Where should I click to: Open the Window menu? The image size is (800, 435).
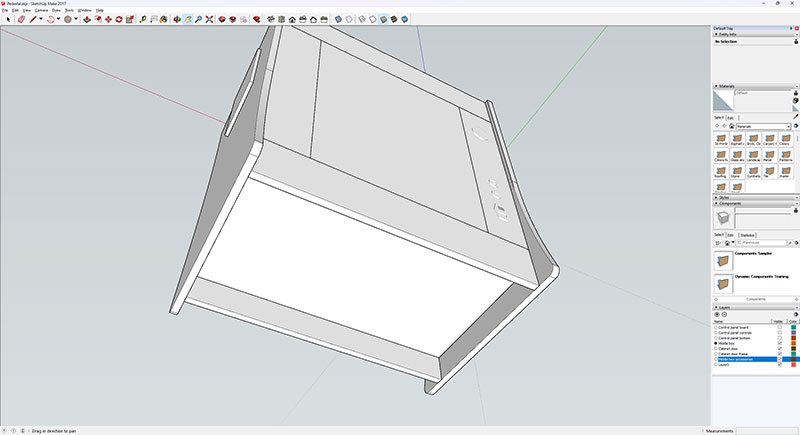84,10
